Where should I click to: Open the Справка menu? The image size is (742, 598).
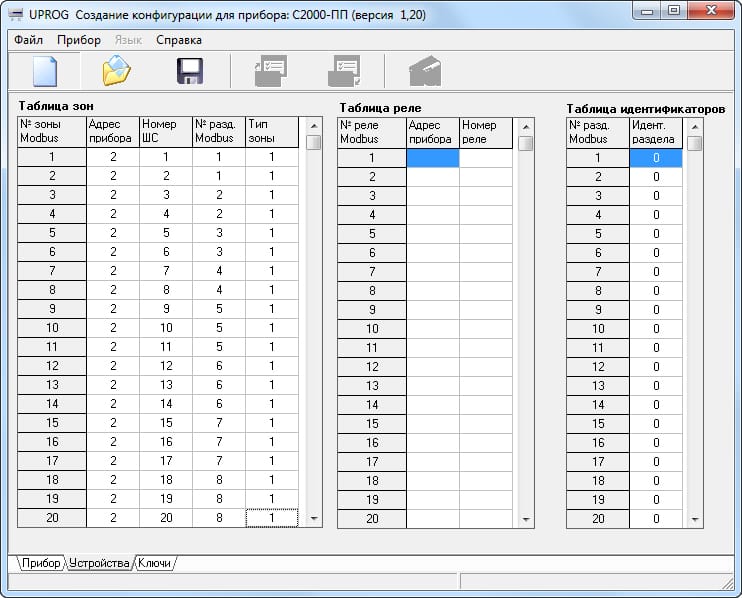pos(179,40)
